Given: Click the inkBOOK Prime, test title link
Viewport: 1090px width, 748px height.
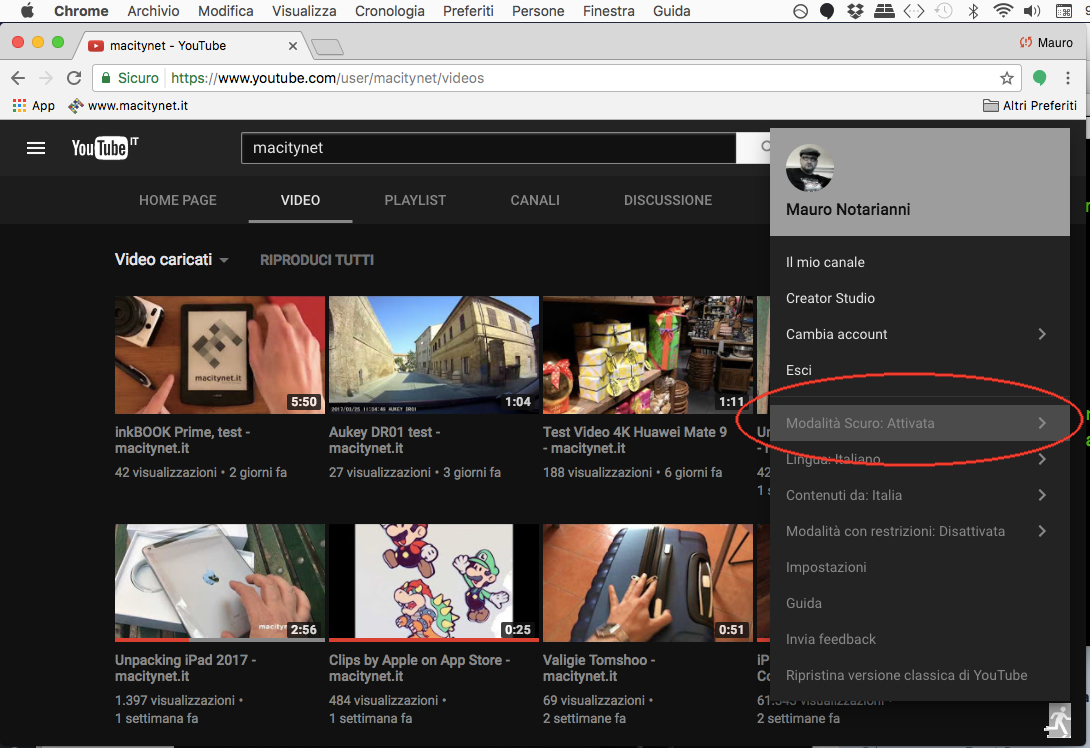Looking at the screenshot, I should coord(182,440).
